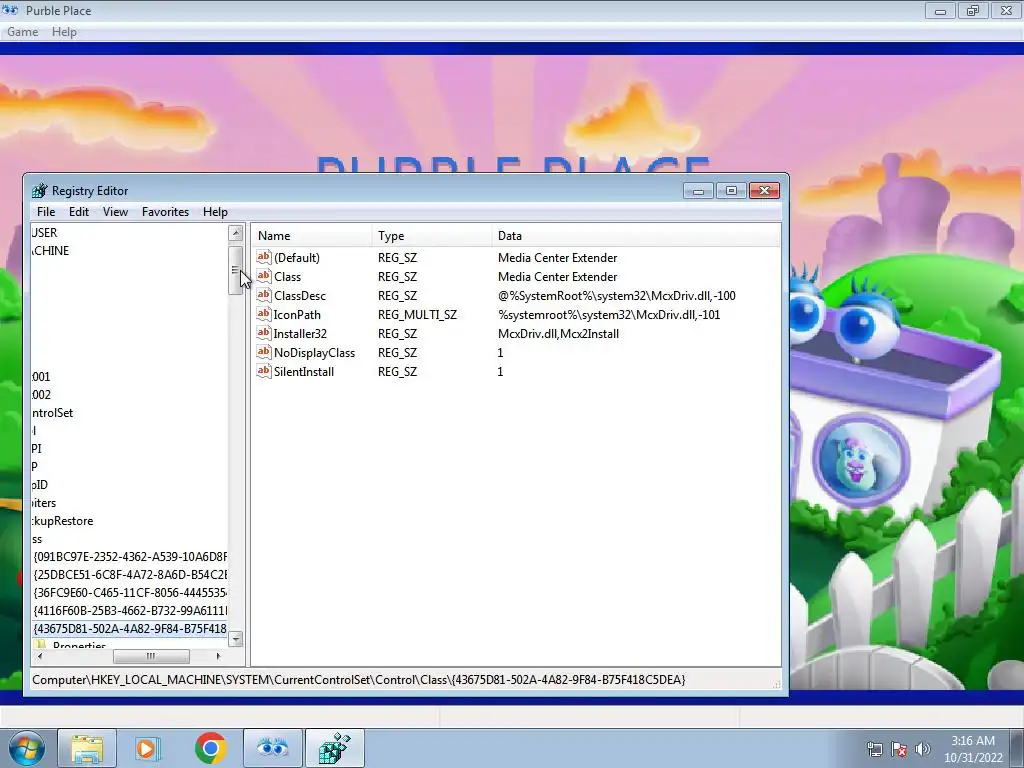Click the SilentInstall value icon
1024x768 pixels.
click(x=264, y=371)
